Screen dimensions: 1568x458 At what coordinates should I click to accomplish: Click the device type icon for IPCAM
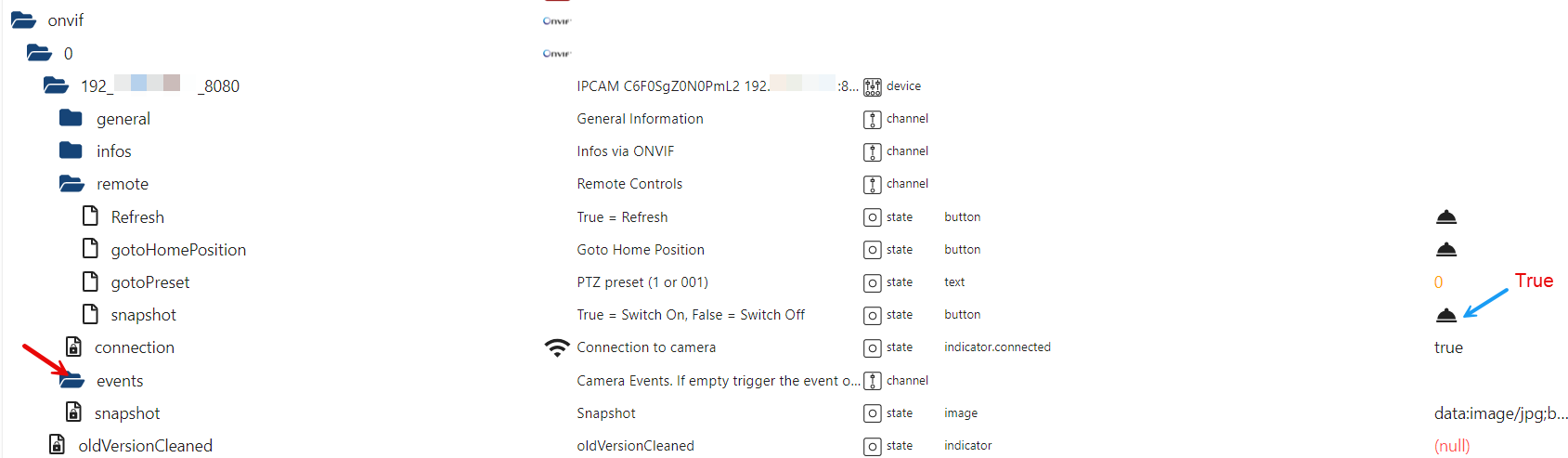(x=872, y=86)
